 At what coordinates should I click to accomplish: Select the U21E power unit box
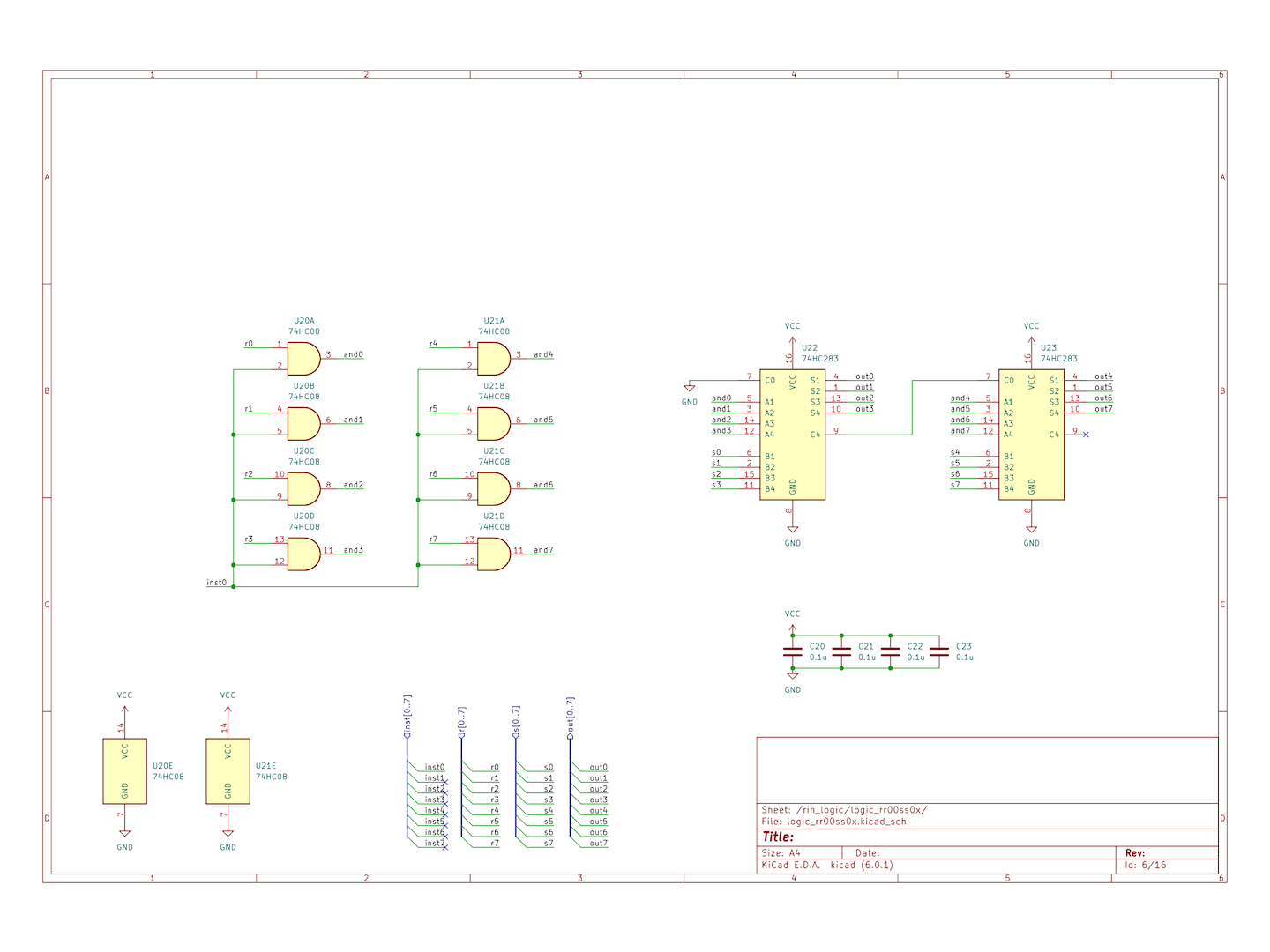pyautogui.click(x=228, y=771)
